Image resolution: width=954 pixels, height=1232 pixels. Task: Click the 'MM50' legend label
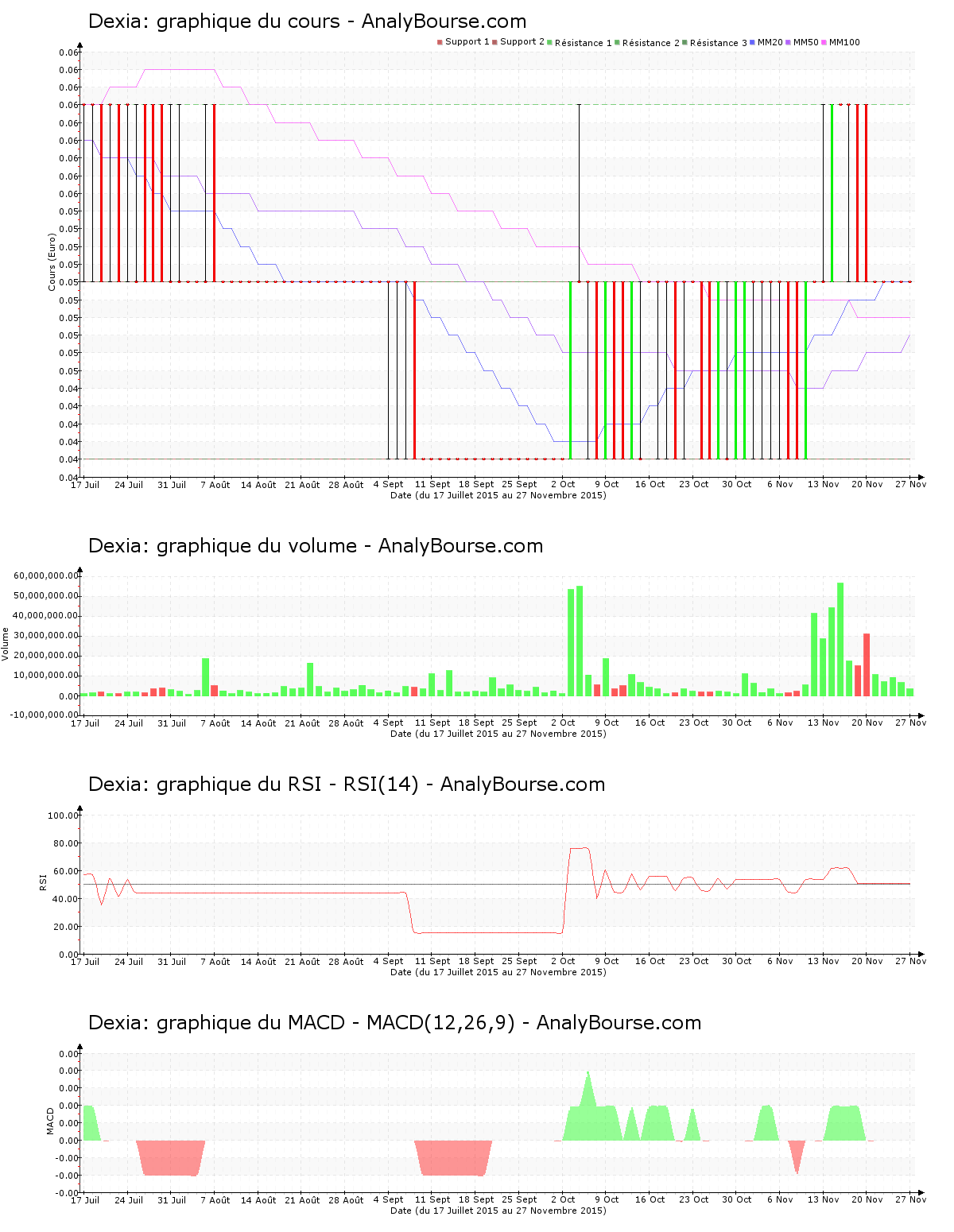[806, 42]
